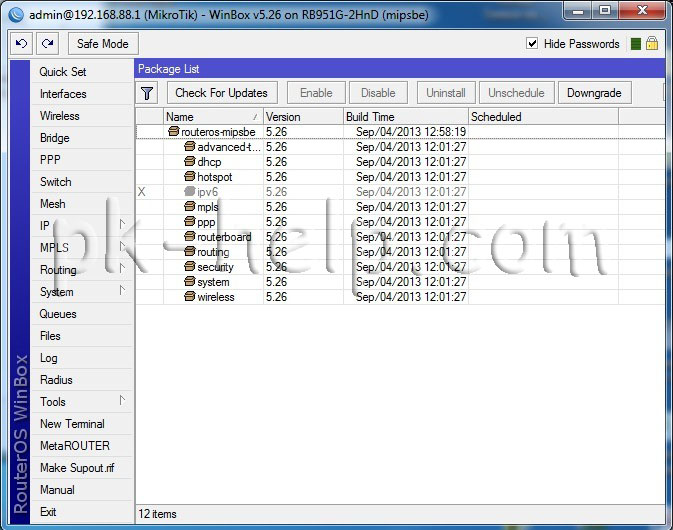Toggle Safe Mode

(103, 43)
